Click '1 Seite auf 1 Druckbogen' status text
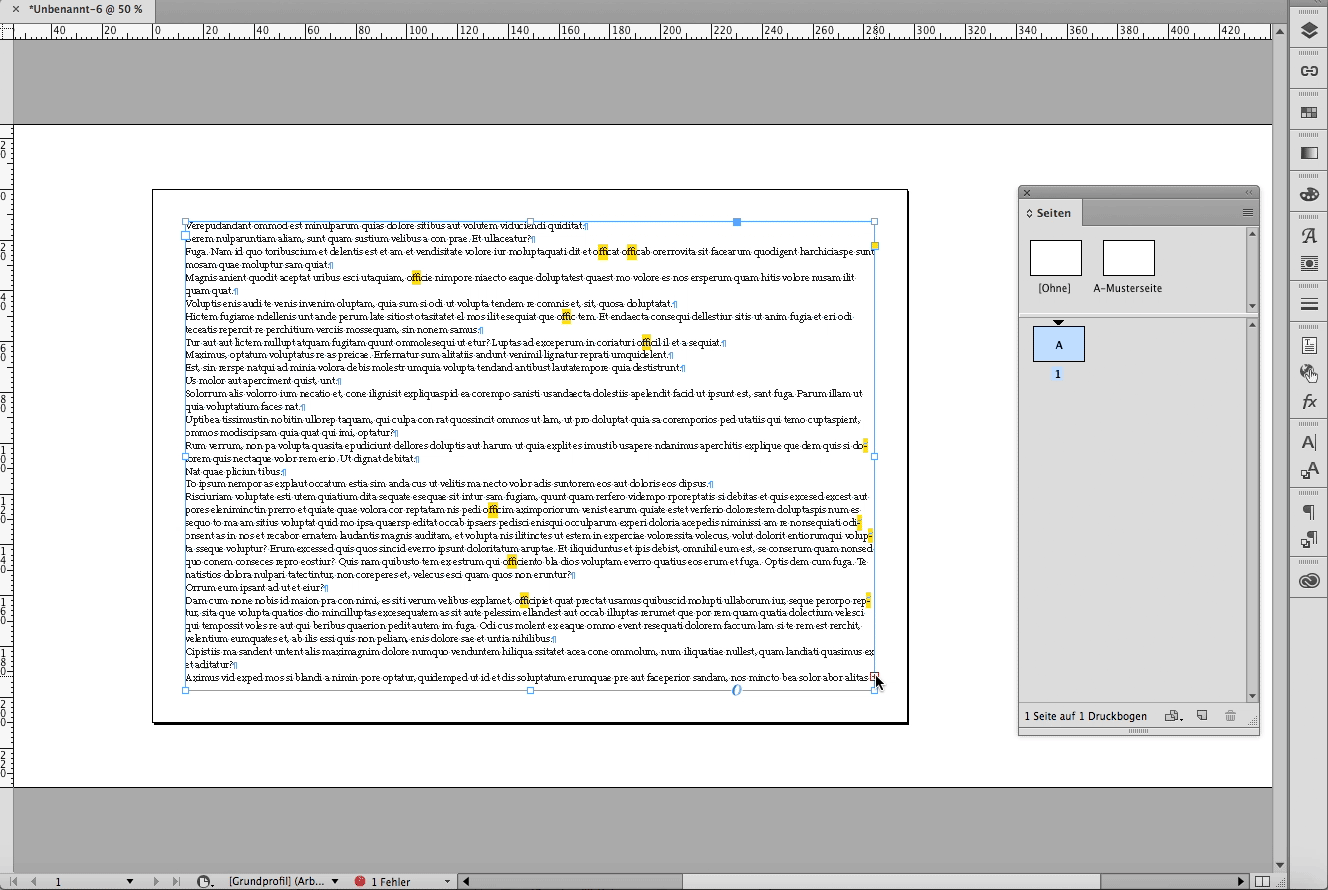Viewport: 1328px width, 890px height. click(x=1085, y=717)
